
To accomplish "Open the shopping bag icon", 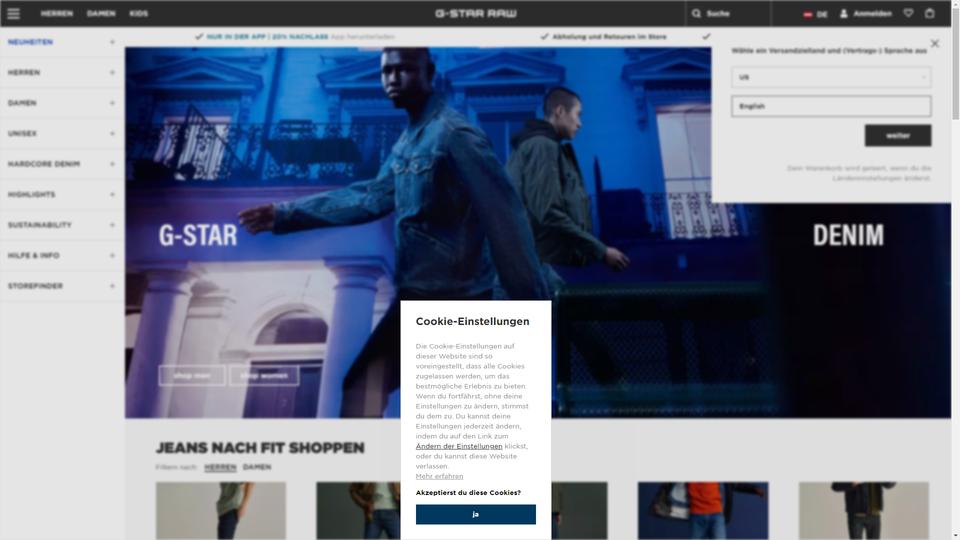I will pyautogui.click(x=929, y=13).
